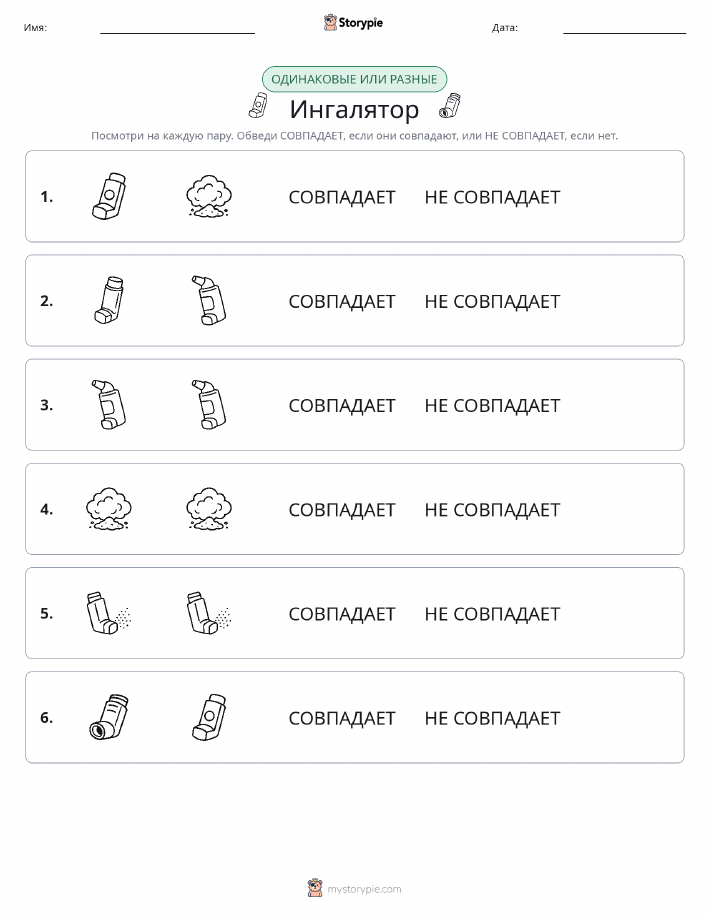Select НЕ СОВПАДАЕТ in row 2

click(492, 302)
